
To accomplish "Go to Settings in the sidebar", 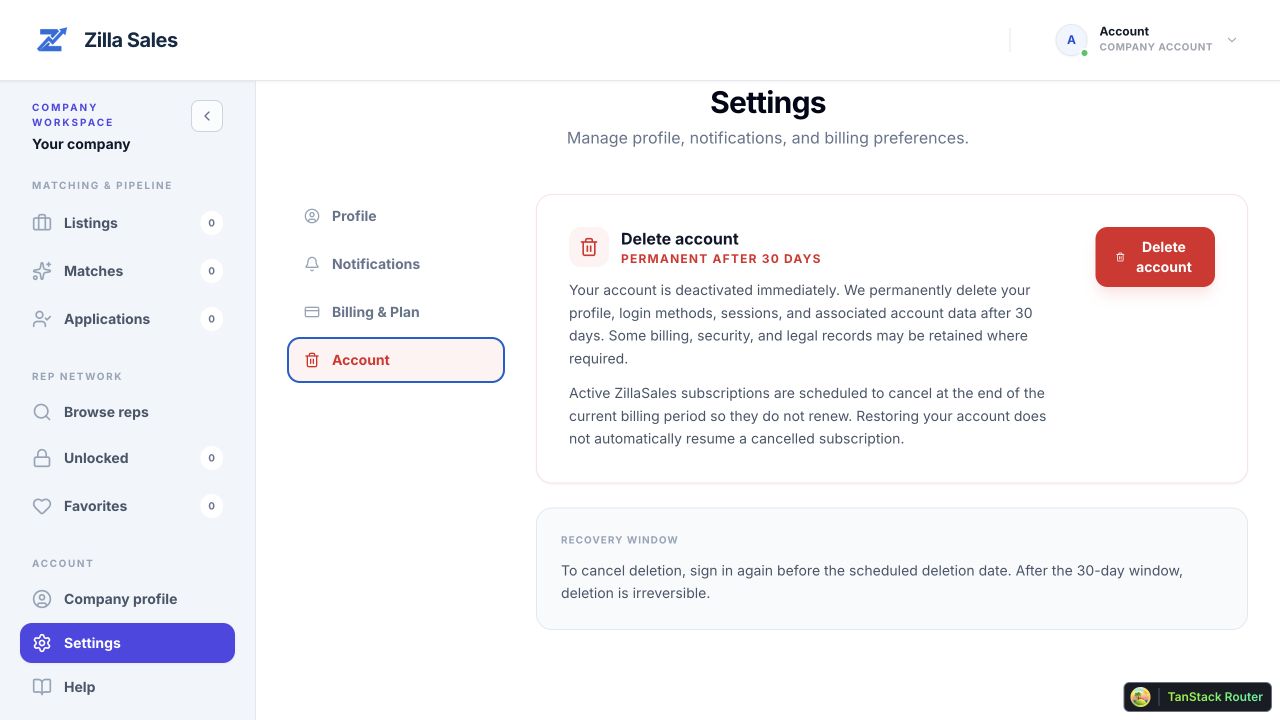I will pyautogui.click(x=127, y=643).
